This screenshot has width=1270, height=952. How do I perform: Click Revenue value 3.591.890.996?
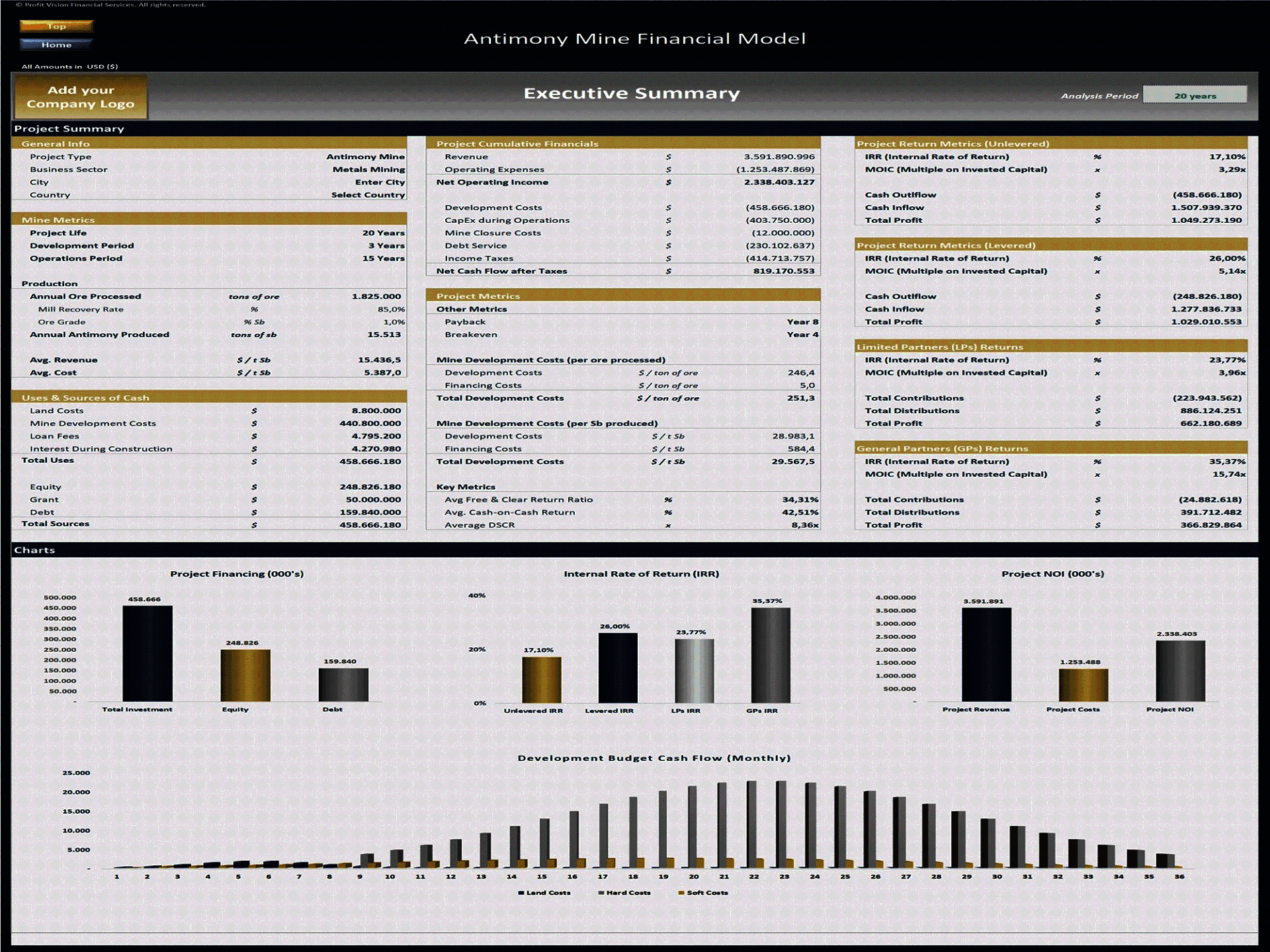779,157
